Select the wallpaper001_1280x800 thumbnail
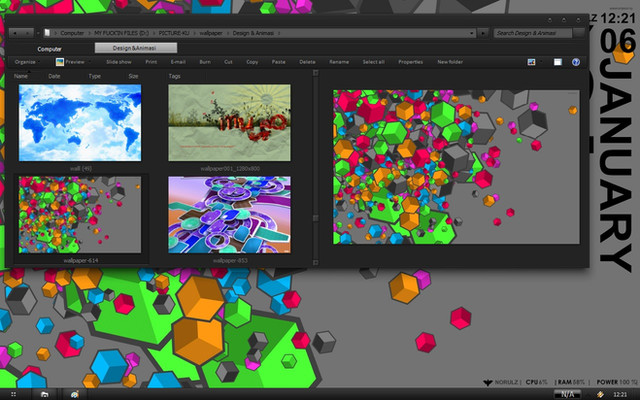The image size is (640, 400). 229,122
